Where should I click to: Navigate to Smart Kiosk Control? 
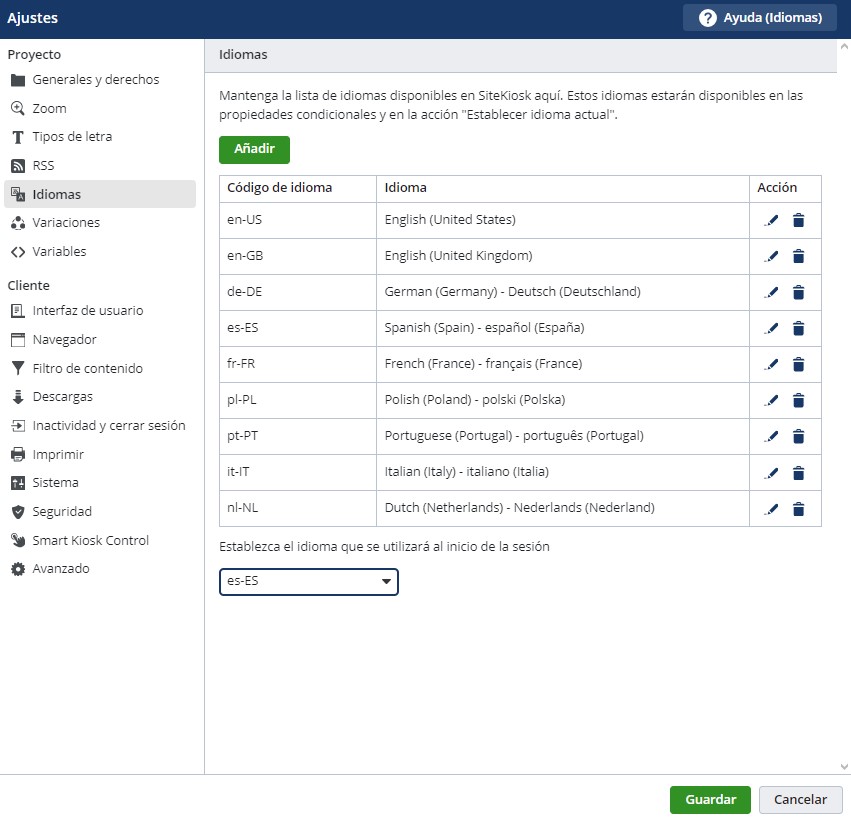click(x=90, y=541)
